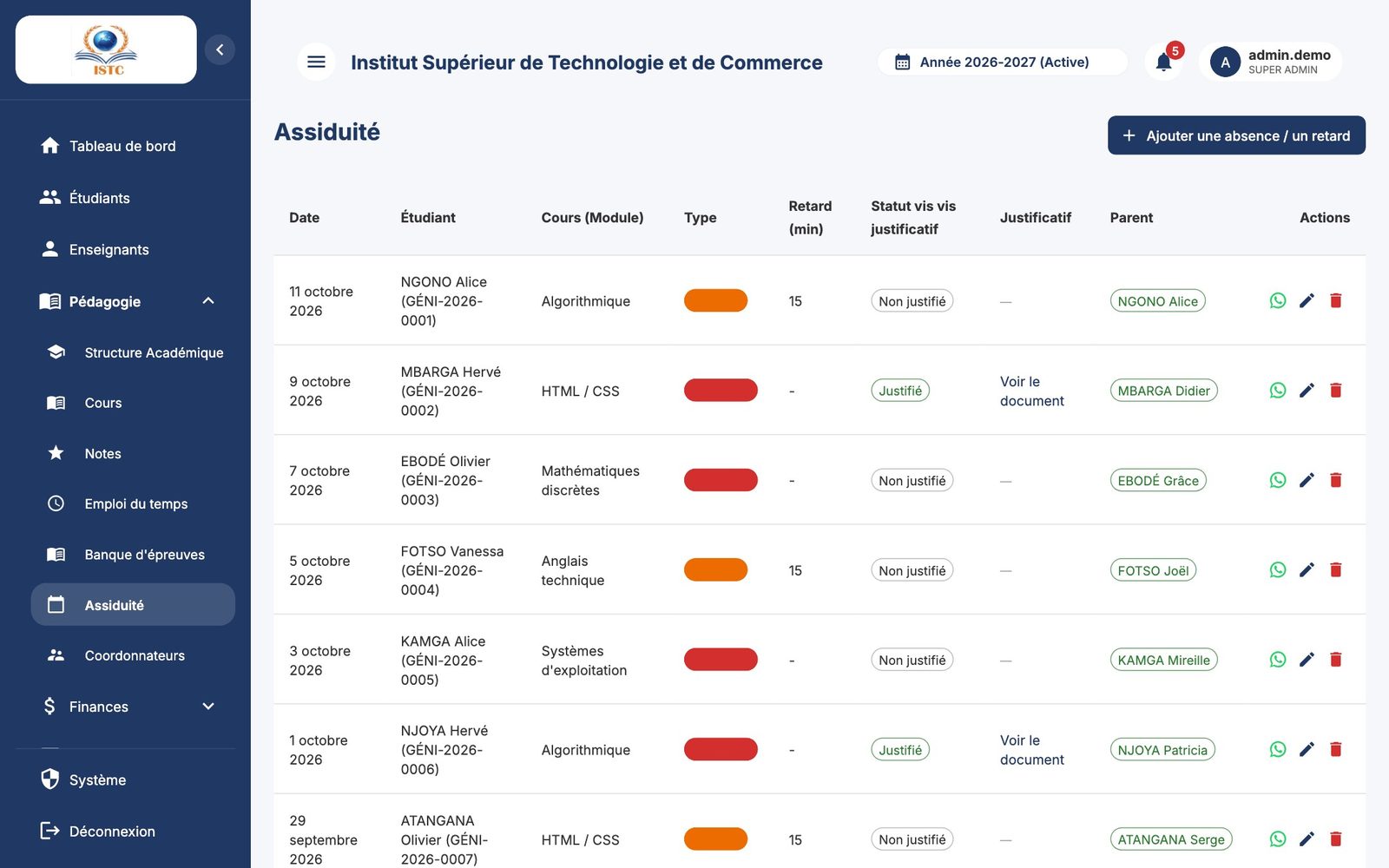Open the hamburger menu icon
The height and width of the screenshot is (868, 1389).
coord(316,62)
